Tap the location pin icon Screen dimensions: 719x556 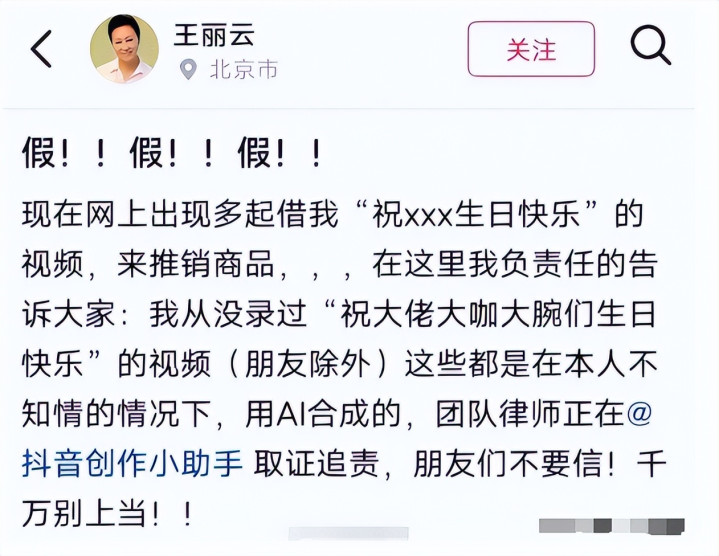tap(188, 70)
